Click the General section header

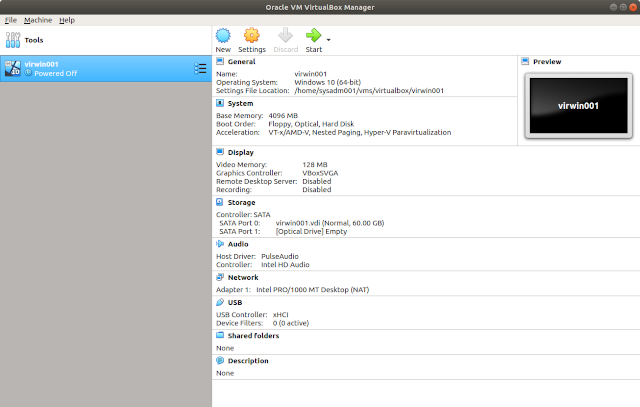point(241,61)
